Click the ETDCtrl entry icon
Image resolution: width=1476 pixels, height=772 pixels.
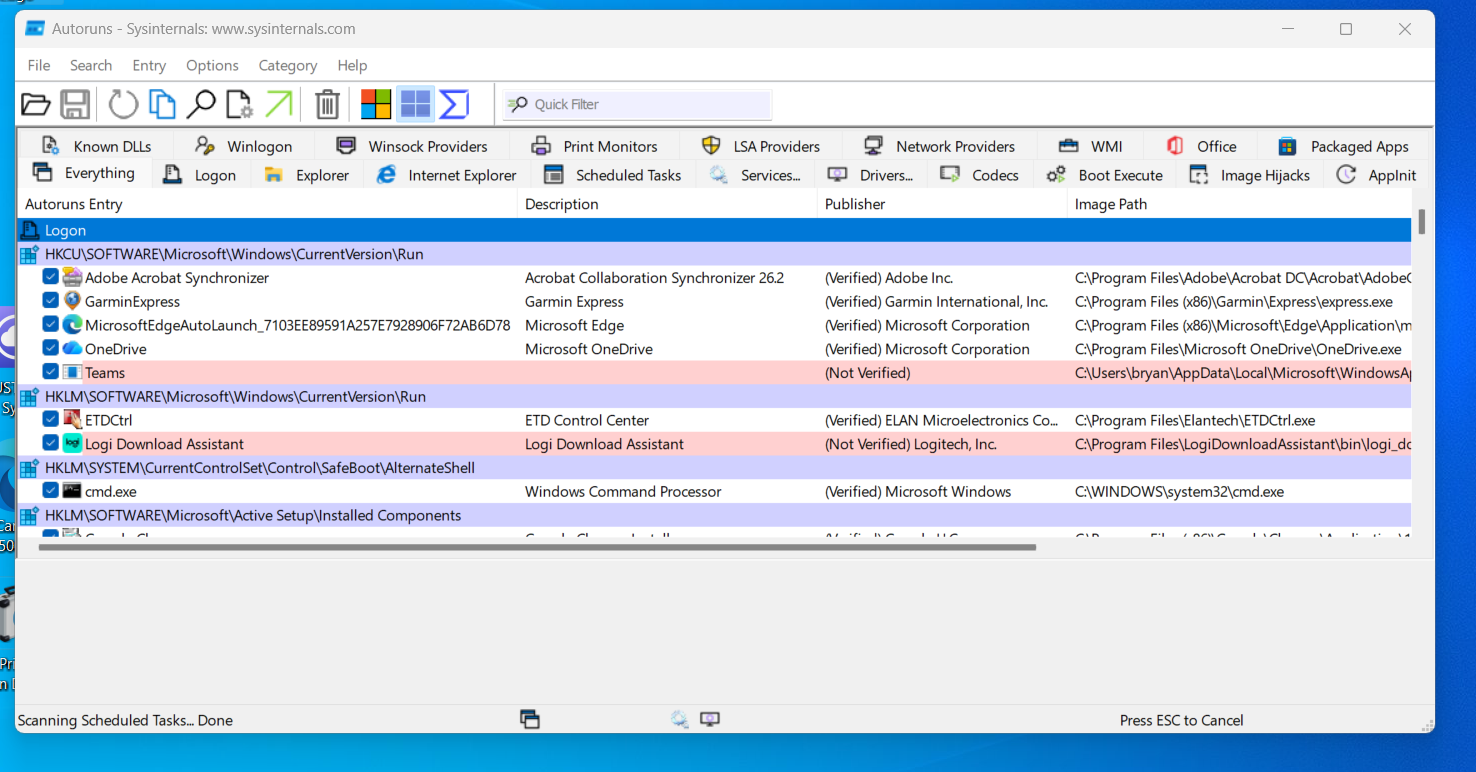pyautogui.click(x=72, y=420)
